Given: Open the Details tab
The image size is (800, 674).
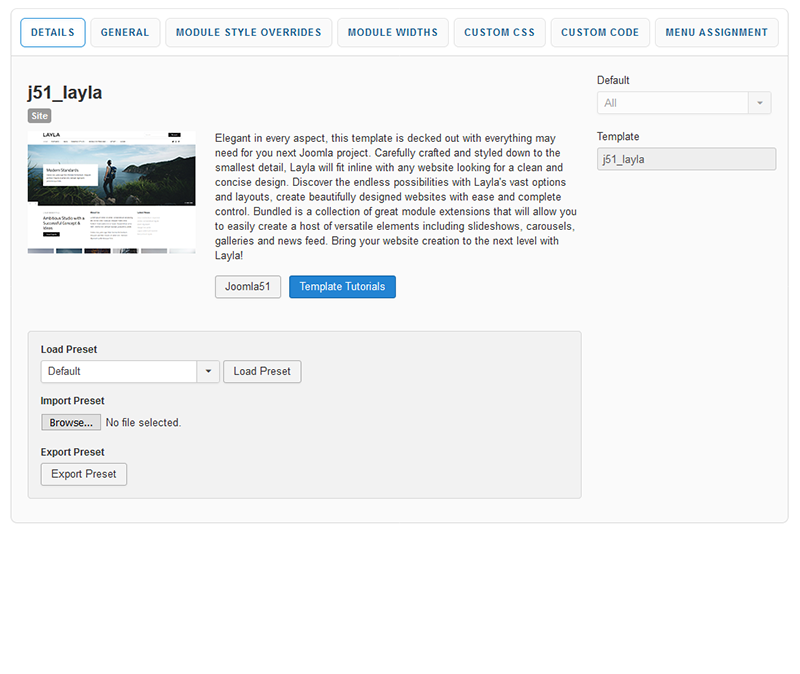Looking at the screenshot, I should click(x=53, y=32).
